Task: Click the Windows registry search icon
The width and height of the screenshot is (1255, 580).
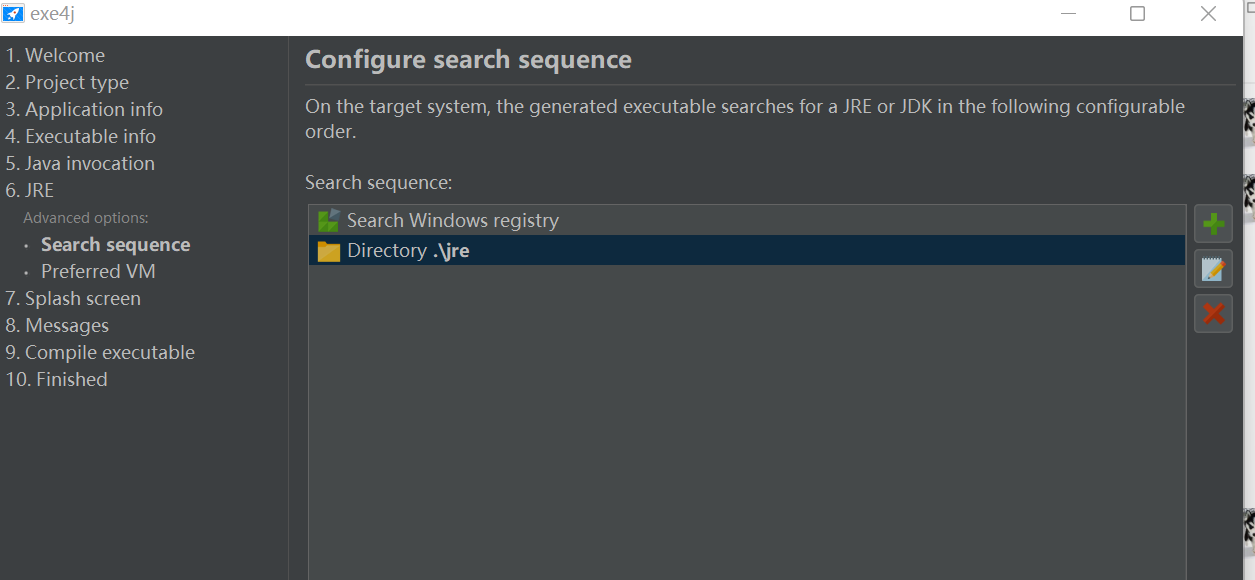Action: 328,221
